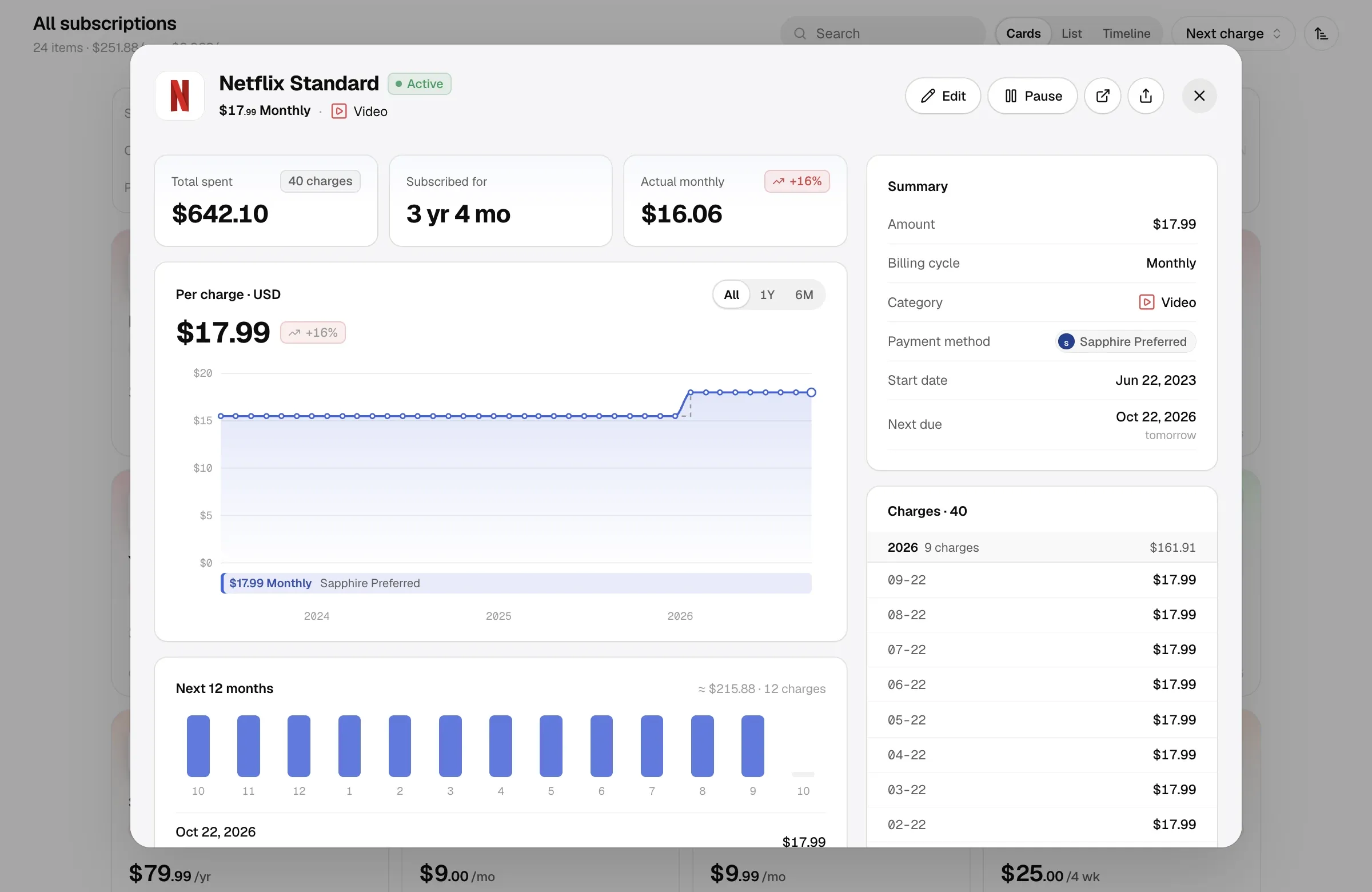Open the Next charge sort dropdown
This screenshot has height=892, width=1372.
click(1233, 33)
